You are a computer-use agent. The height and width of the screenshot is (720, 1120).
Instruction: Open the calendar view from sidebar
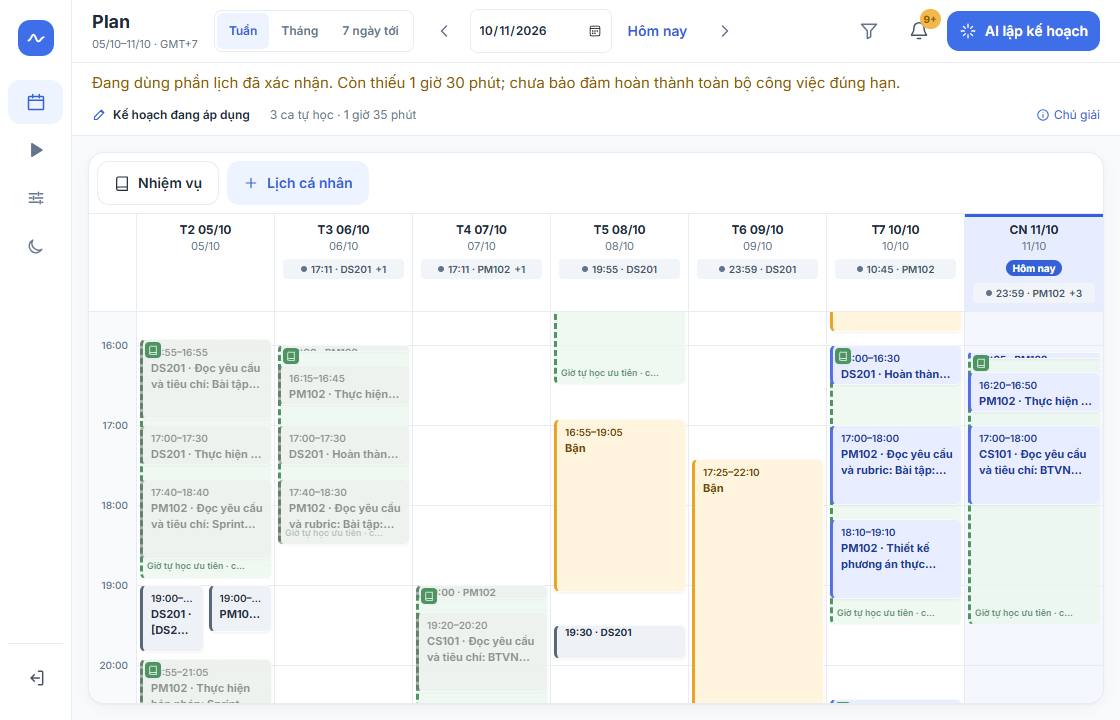pos(36,102)
